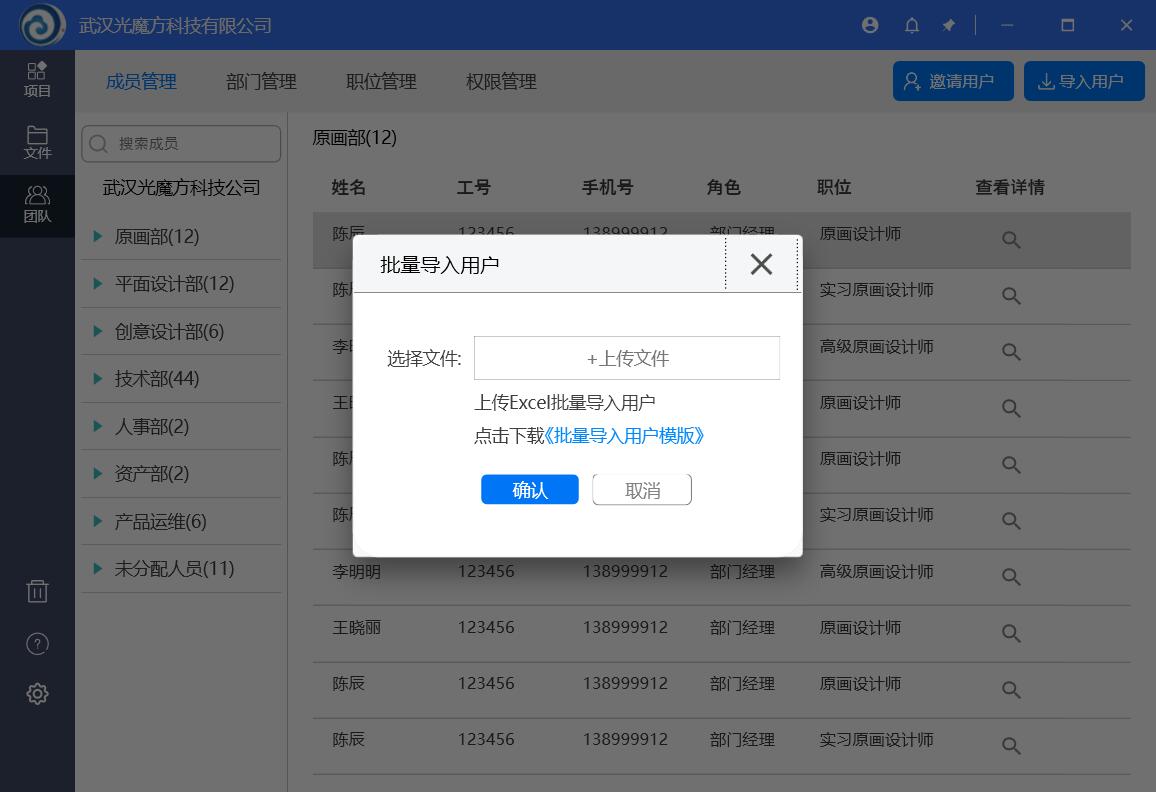The height and width of the screenshot is (792, 1156).
Task: Click the 高级原画设计师 cell in 李明明 row
Action: (877, 572)
